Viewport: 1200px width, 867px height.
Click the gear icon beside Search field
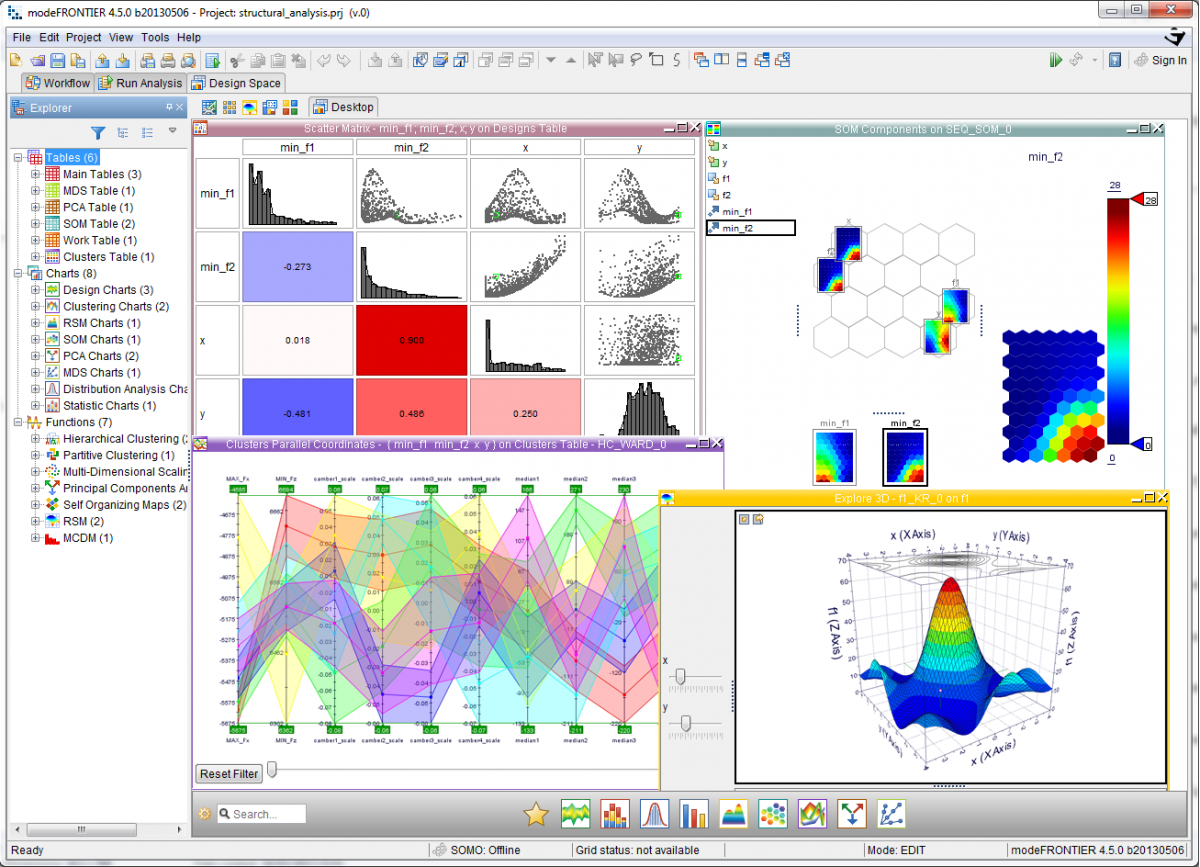(x=205, y=814)
